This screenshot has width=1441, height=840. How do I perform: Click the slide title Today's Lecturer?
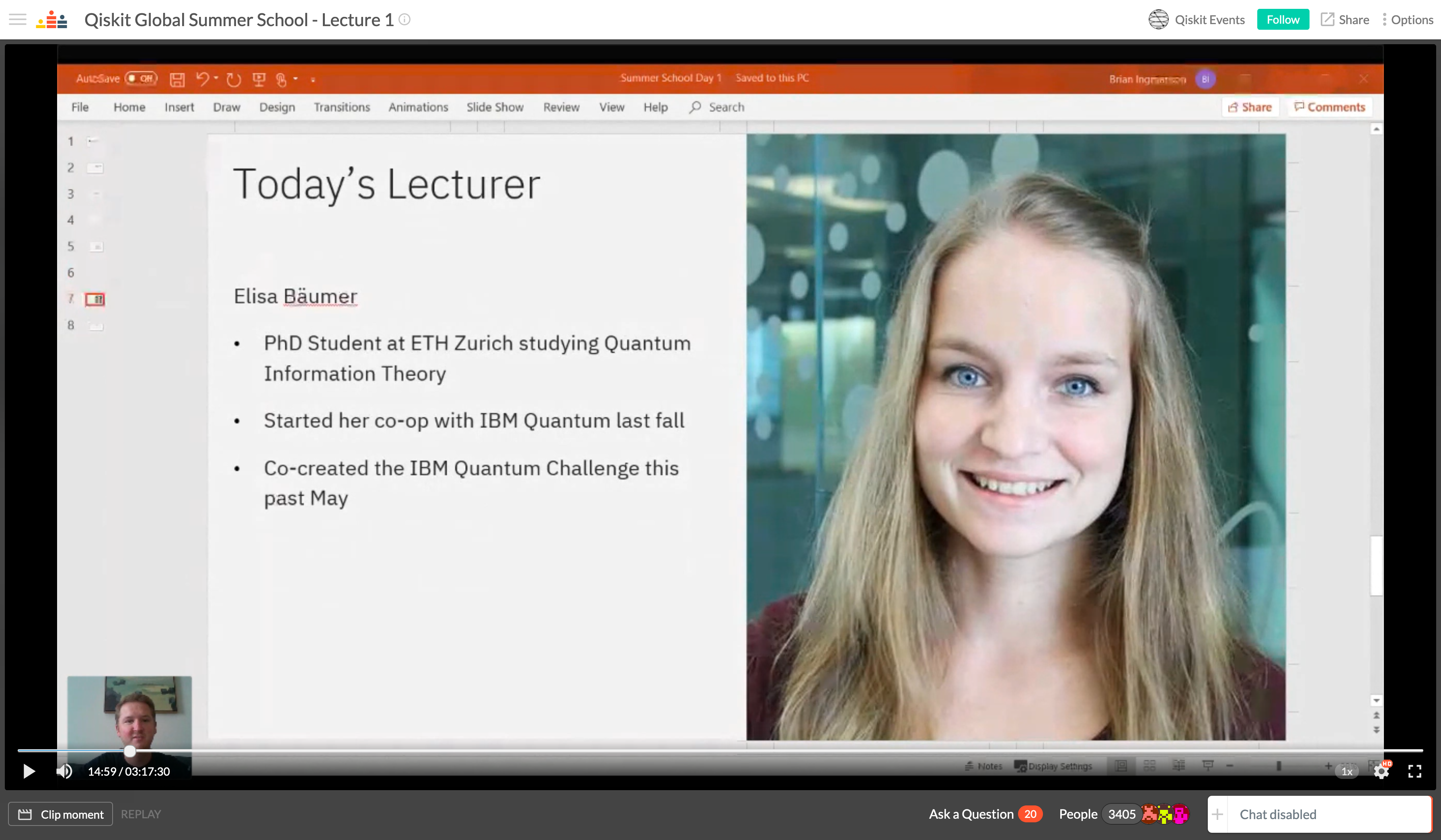tap(386, 184)
